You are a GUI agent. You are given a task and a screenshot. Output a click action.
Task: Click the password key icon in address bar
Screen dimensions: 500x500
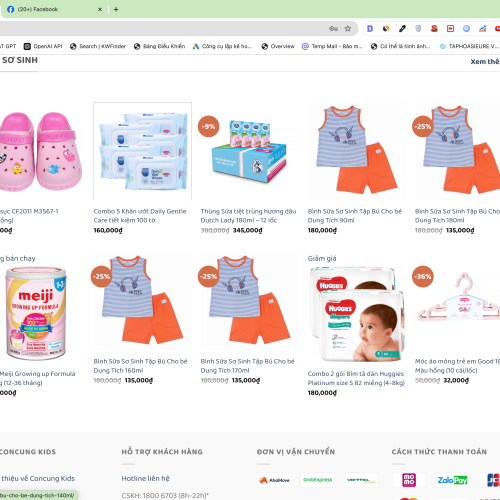[333, 29]
